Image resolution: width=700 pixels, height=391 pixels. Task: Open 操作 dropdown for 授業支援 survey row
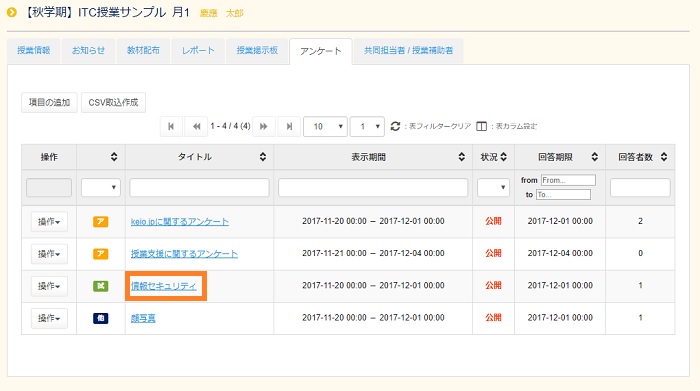click(49, 254)
